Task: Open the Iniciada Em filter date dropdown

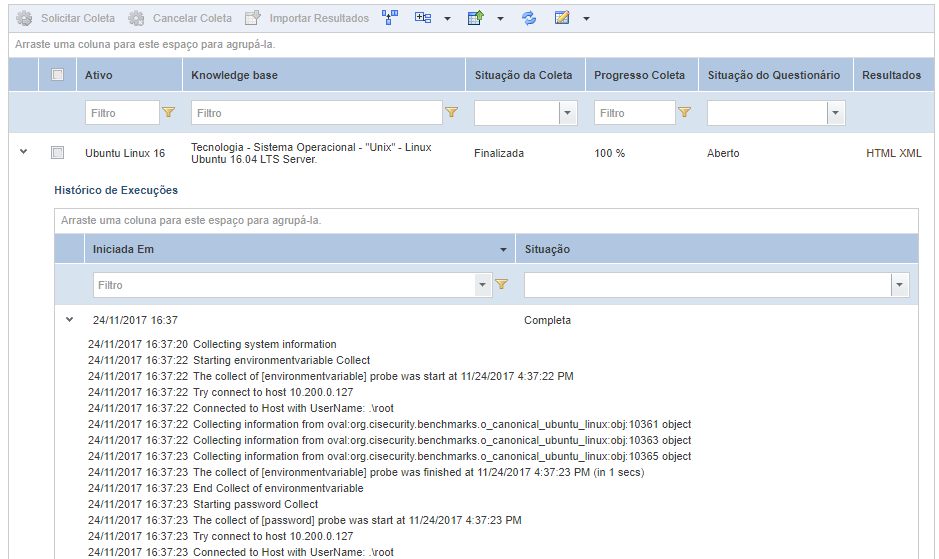Action: pyautogui.click(x=483, y=285)
